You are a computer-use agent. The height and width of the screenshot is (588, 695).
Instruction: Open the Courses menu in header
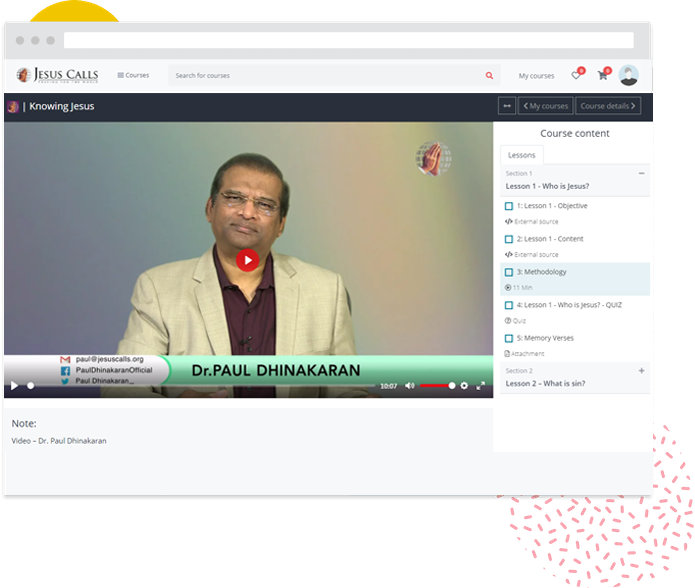point(133,76)
